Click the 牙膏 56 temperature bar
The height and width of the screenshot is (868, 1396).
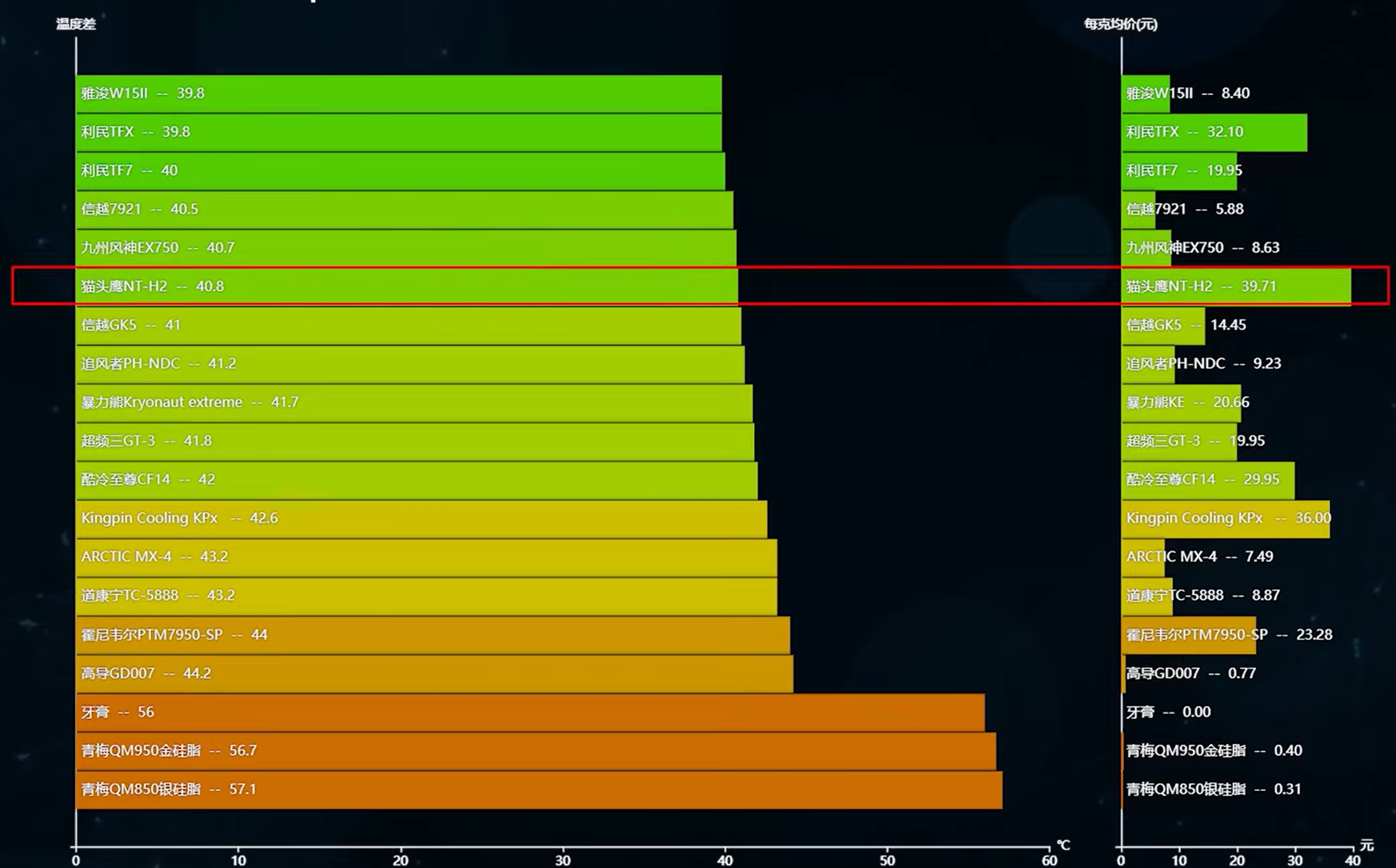pyautogui.click(x=530, y=712)
